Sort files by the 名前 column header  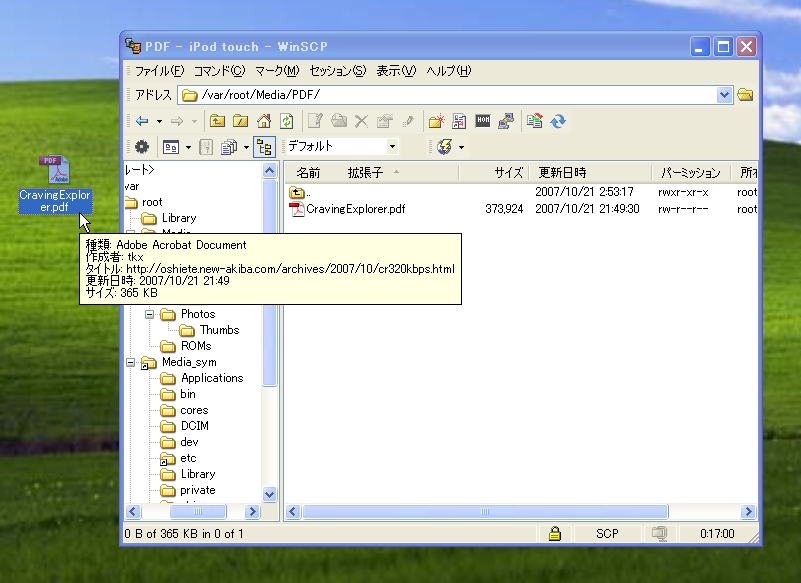[x=308, y=173]
